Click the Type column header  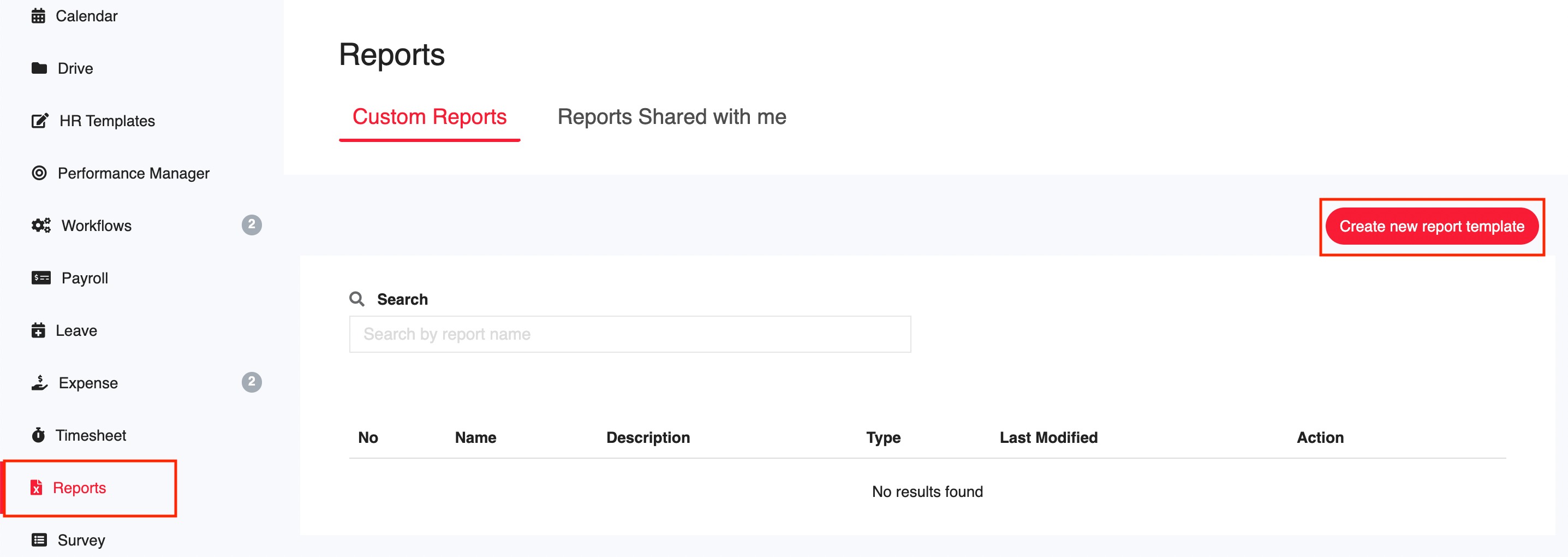pyautogui.click(x=883, y=437)
